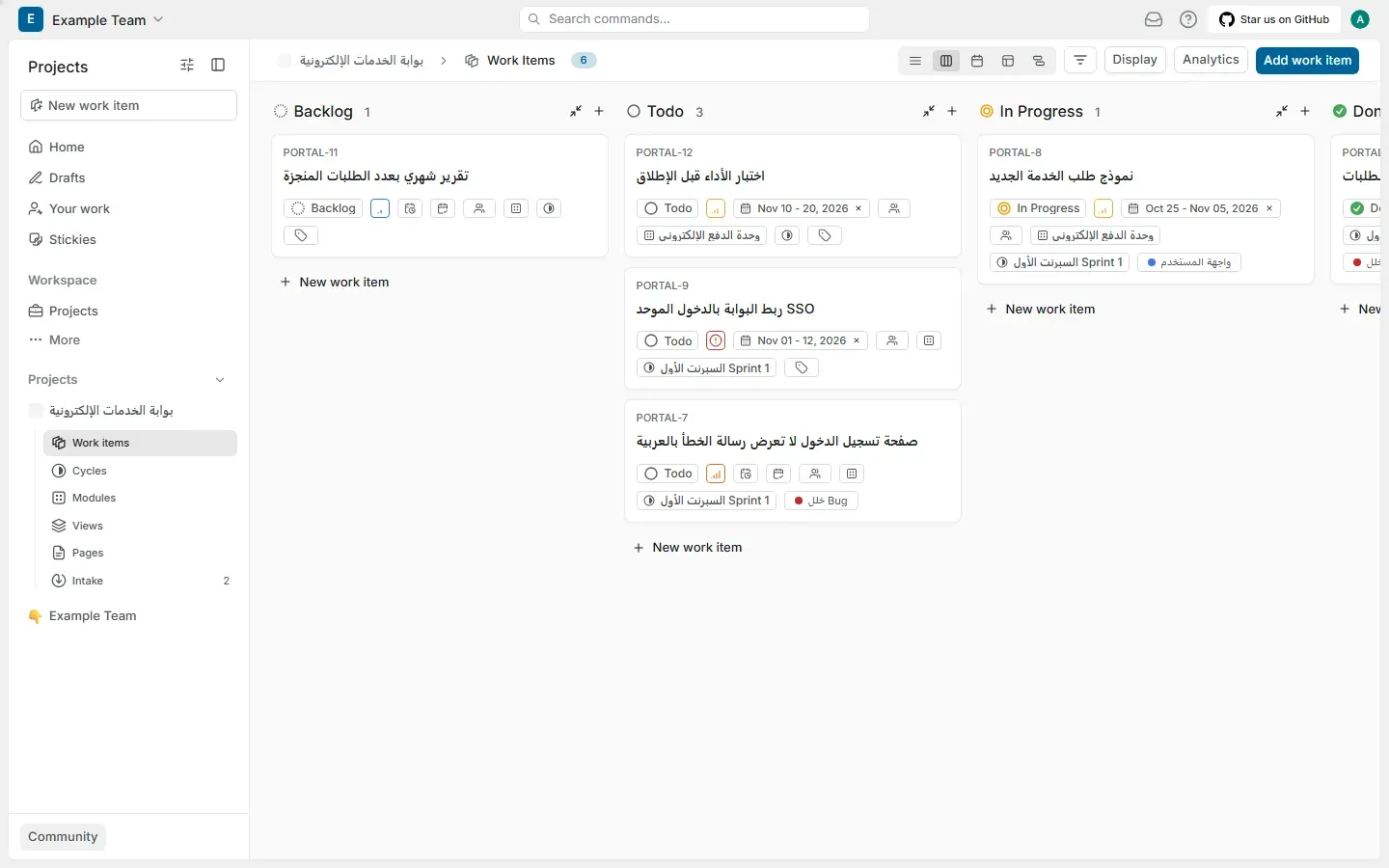Open Modules in project sidebar
1389x868 pixels.
click(140, 498)
